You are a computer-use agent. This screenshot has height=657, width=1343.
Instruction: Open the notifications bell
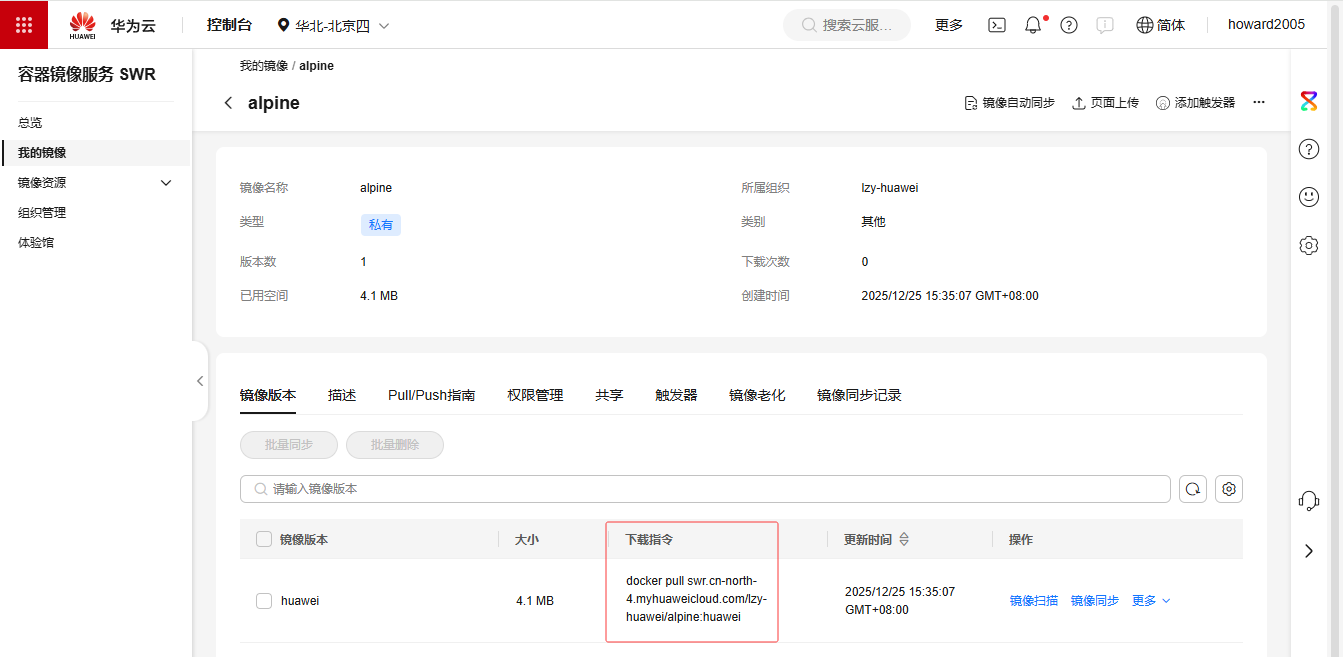point(1033,25)
